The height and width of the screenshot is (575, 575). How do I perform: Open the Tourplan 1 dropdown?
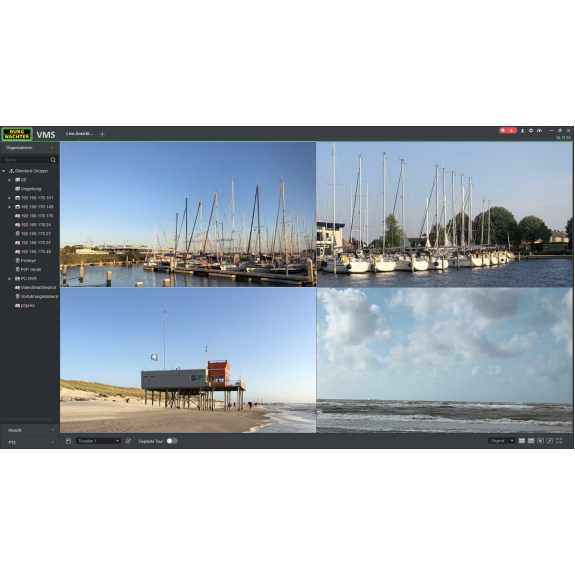[x=98, y=441]
